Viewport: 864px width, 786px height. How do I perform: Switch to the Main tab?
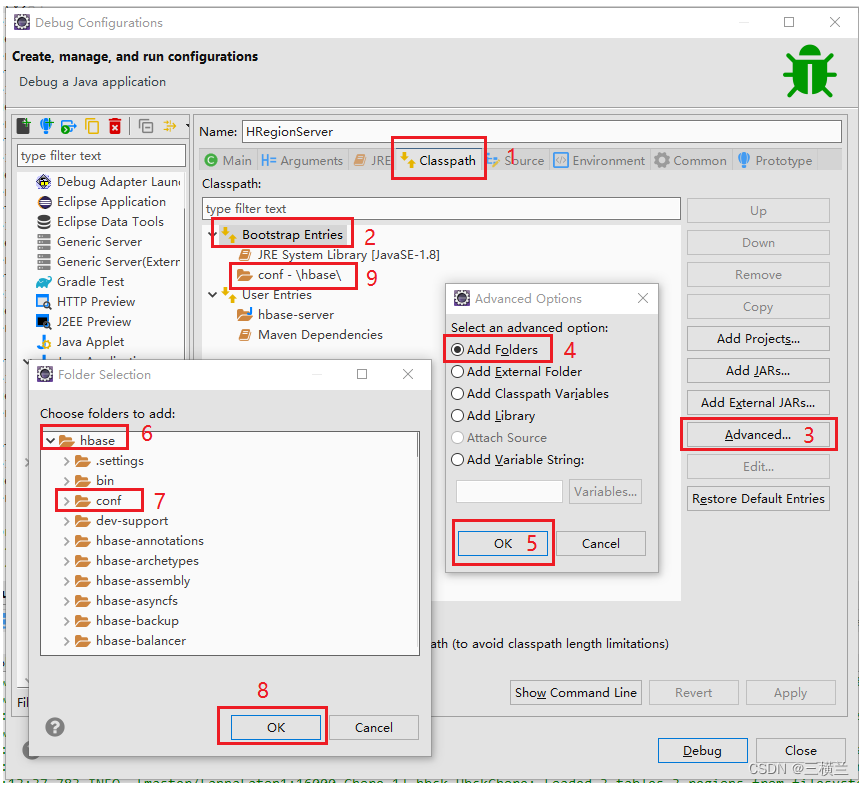pyautogui.click(x=228, y=160)
